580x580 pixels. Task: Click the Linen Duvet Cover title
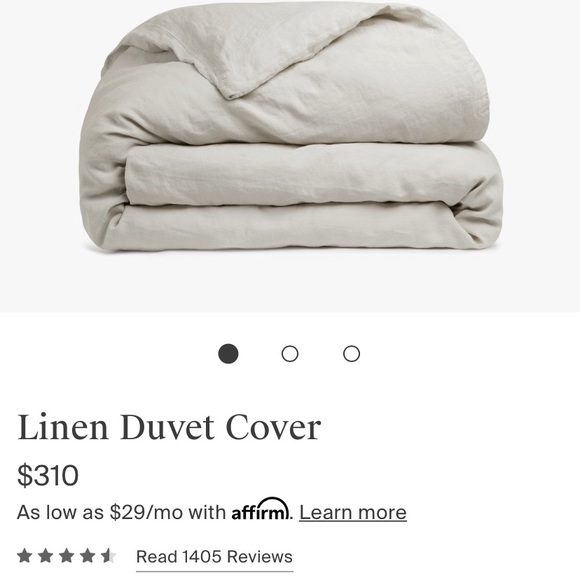pyautogui.click(x=169, y=427)
